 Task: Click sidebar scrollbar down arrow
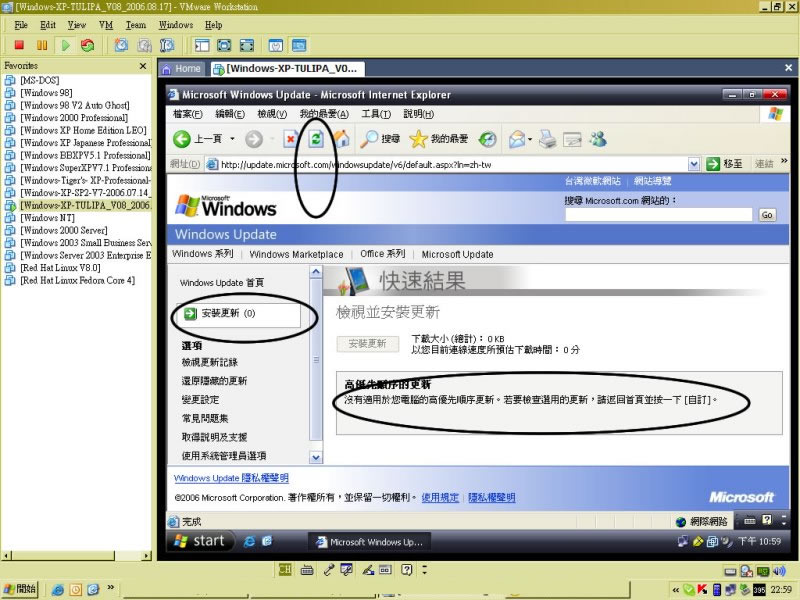click(x=316, y=457)
